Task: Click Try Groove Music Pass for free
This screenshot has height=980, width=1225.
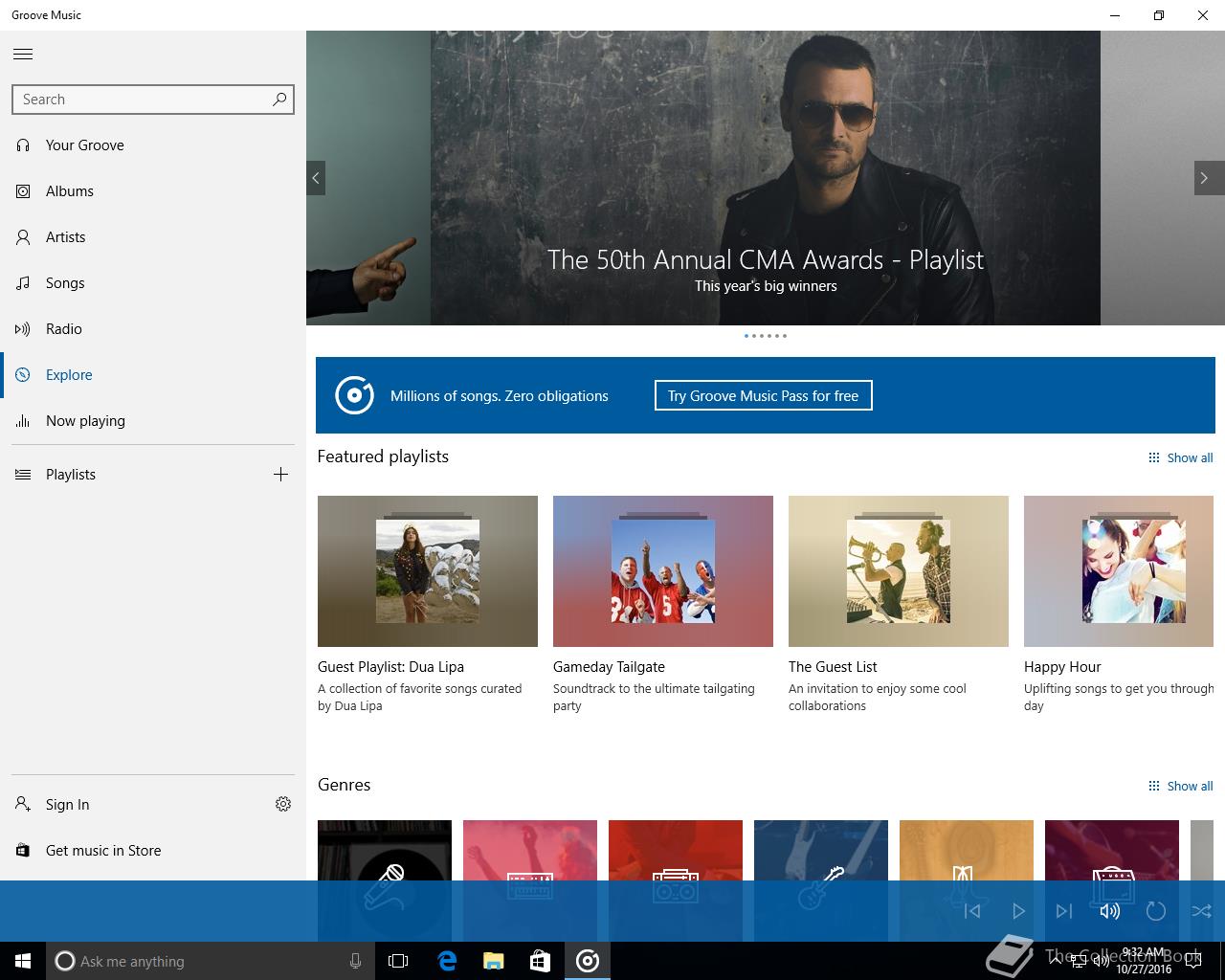Action: click(x=764, y=396)
